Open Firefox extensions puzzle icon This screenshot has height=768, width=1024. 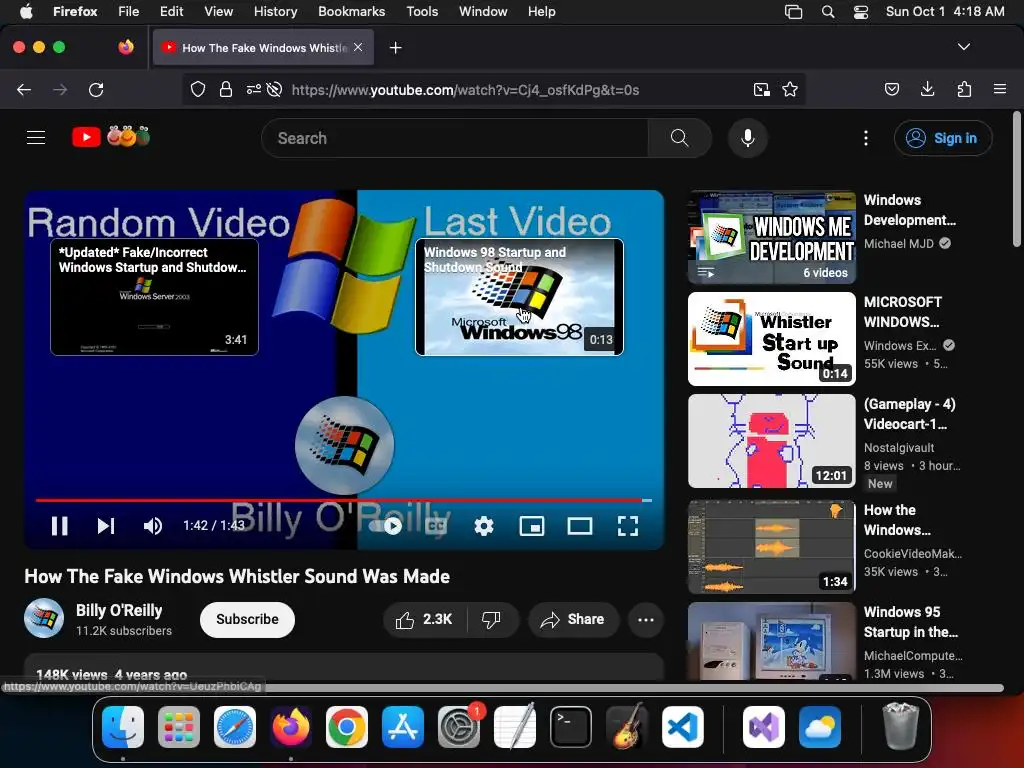tap(964, 89)
